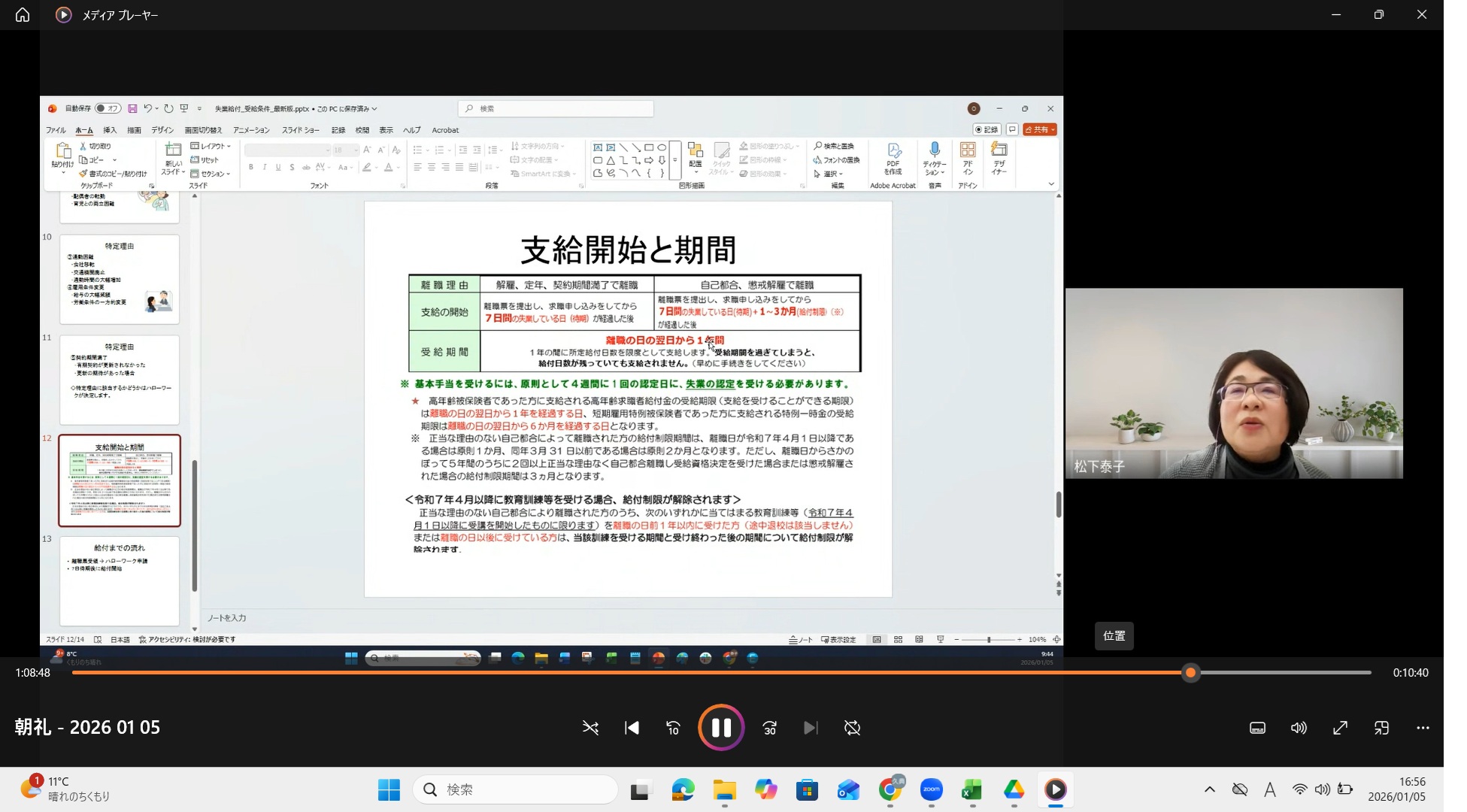Open Zoom from the taskbar
The image size is (1467, 812).
tap(931, 789)
